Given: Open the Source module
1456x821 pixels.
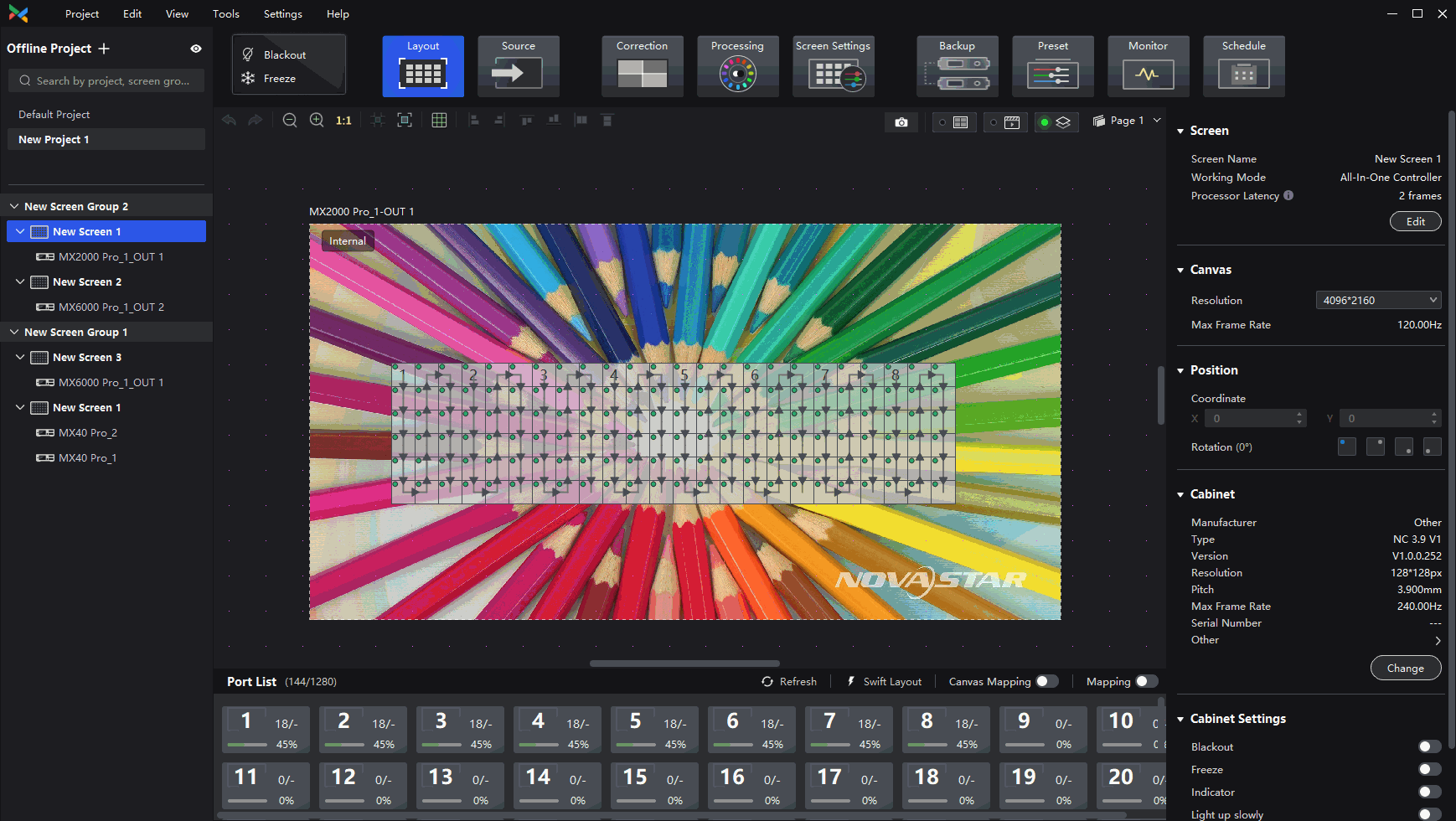Looking at the screenshot, I should (519, 66).
